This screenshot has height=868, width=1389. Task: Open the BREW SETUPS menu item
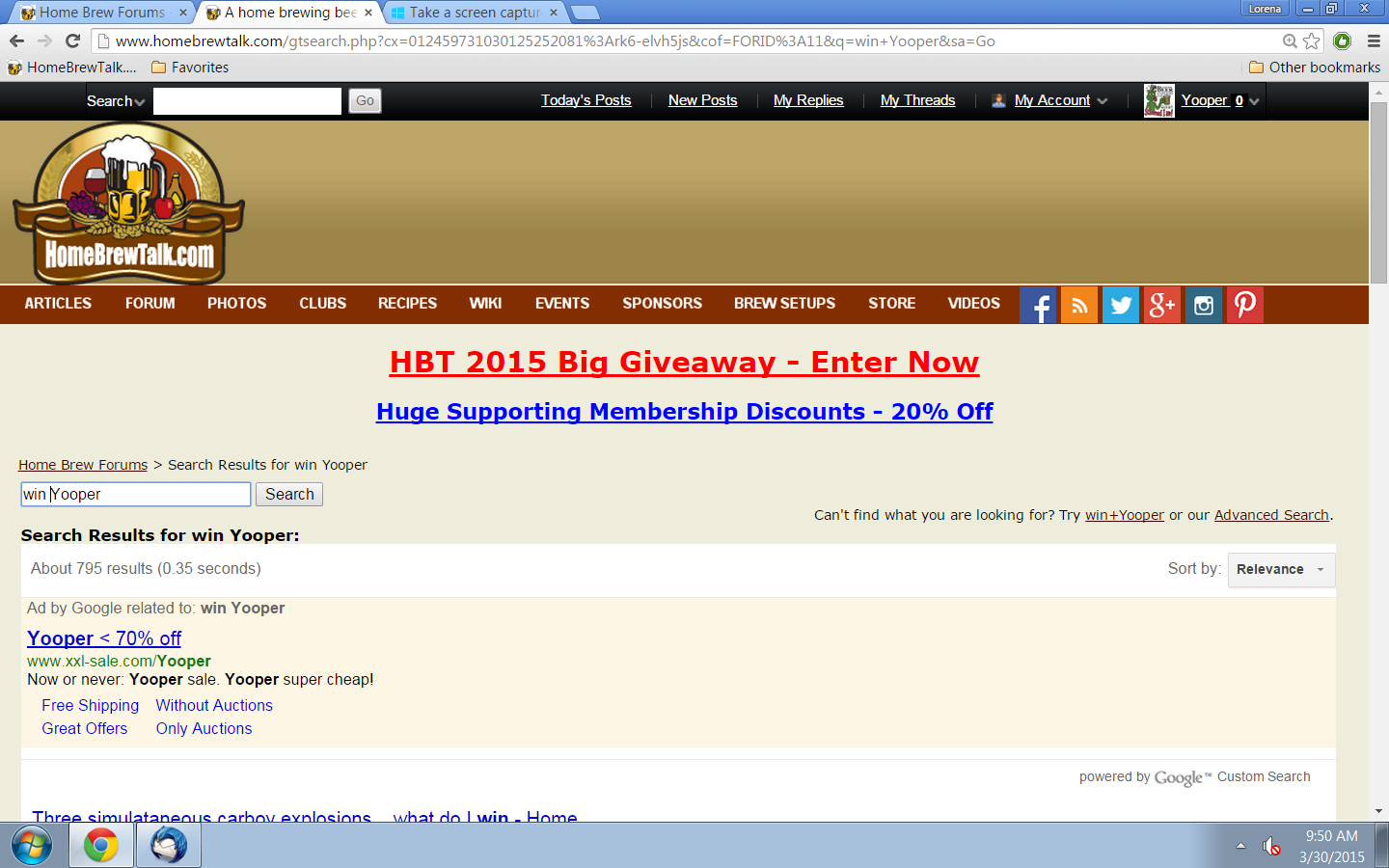(784, 303)
